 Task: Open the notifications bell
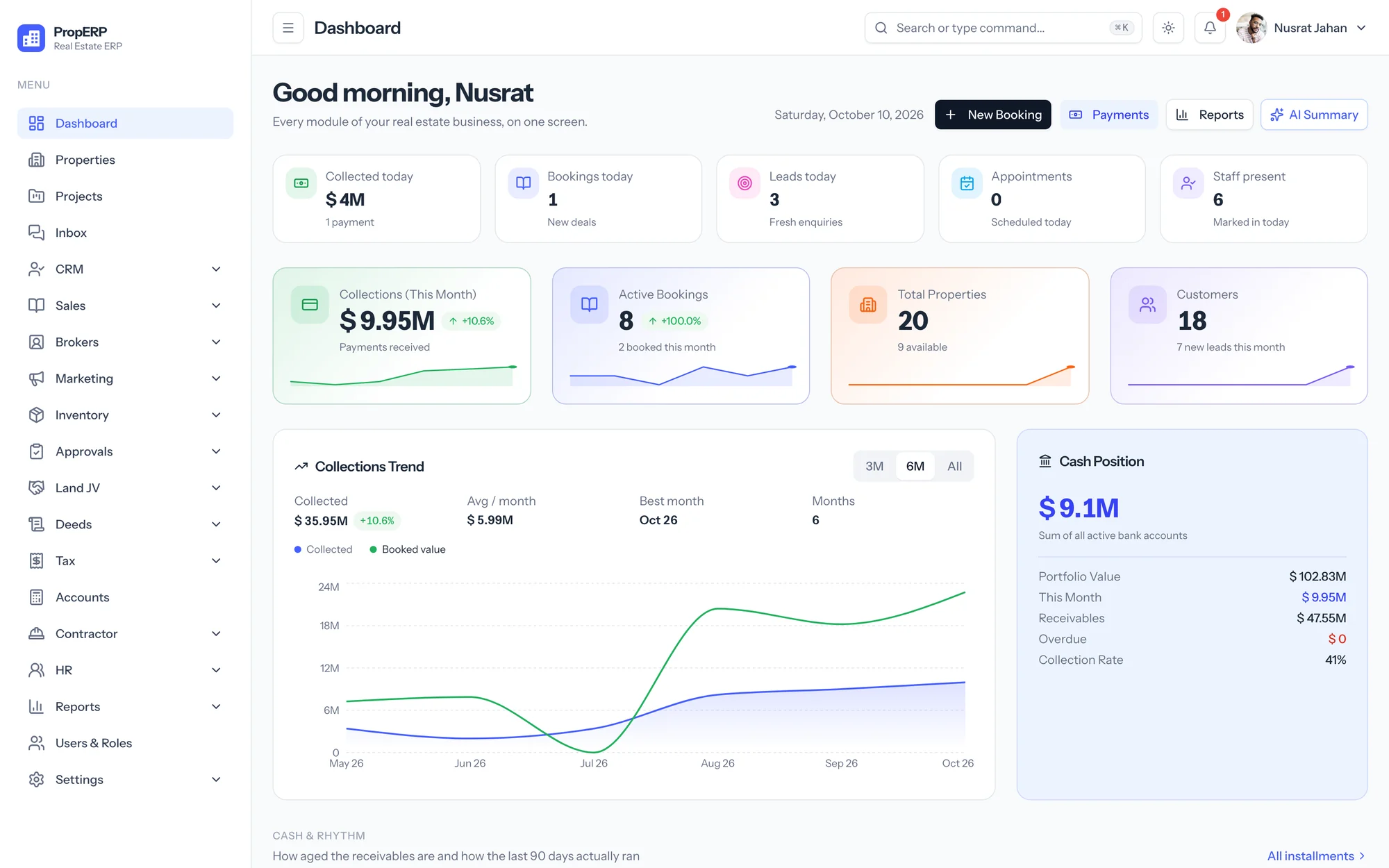[1210, 28]
